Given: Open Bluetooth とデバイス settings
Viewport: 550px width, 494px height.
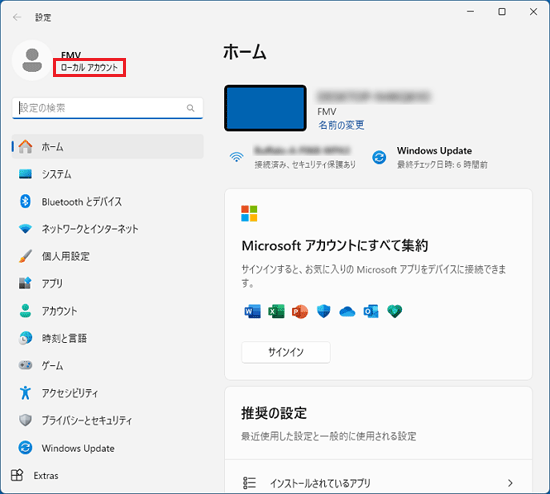Looking at the screenshot, I should point(108,201).
